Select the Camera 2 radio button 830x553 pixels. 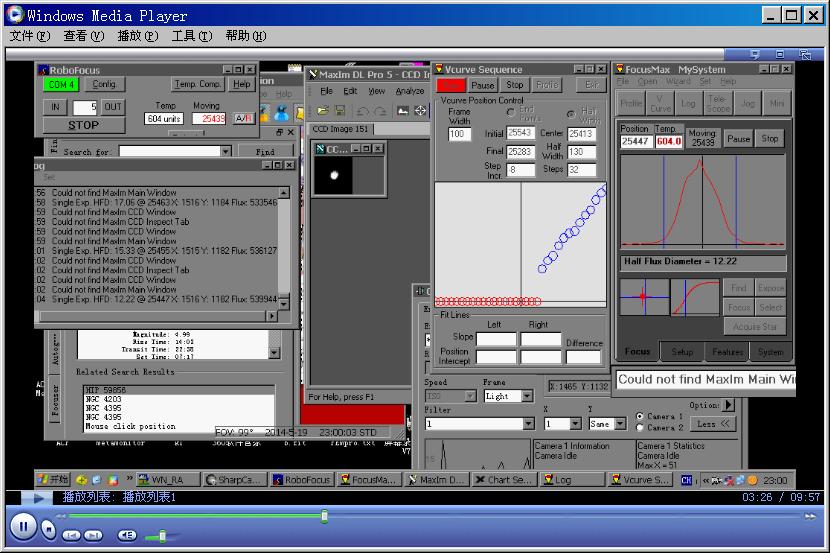tap(639, 428)
